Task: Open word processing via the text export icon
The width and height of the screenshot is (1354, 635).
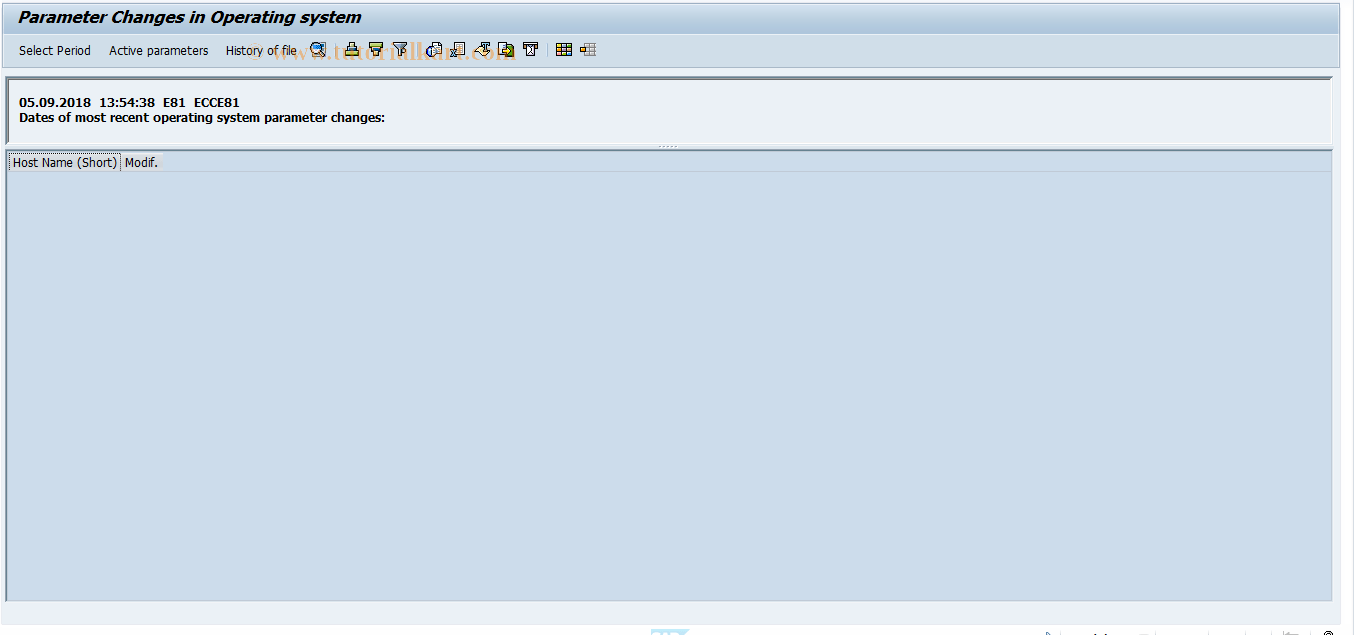Action: (483, 49)
